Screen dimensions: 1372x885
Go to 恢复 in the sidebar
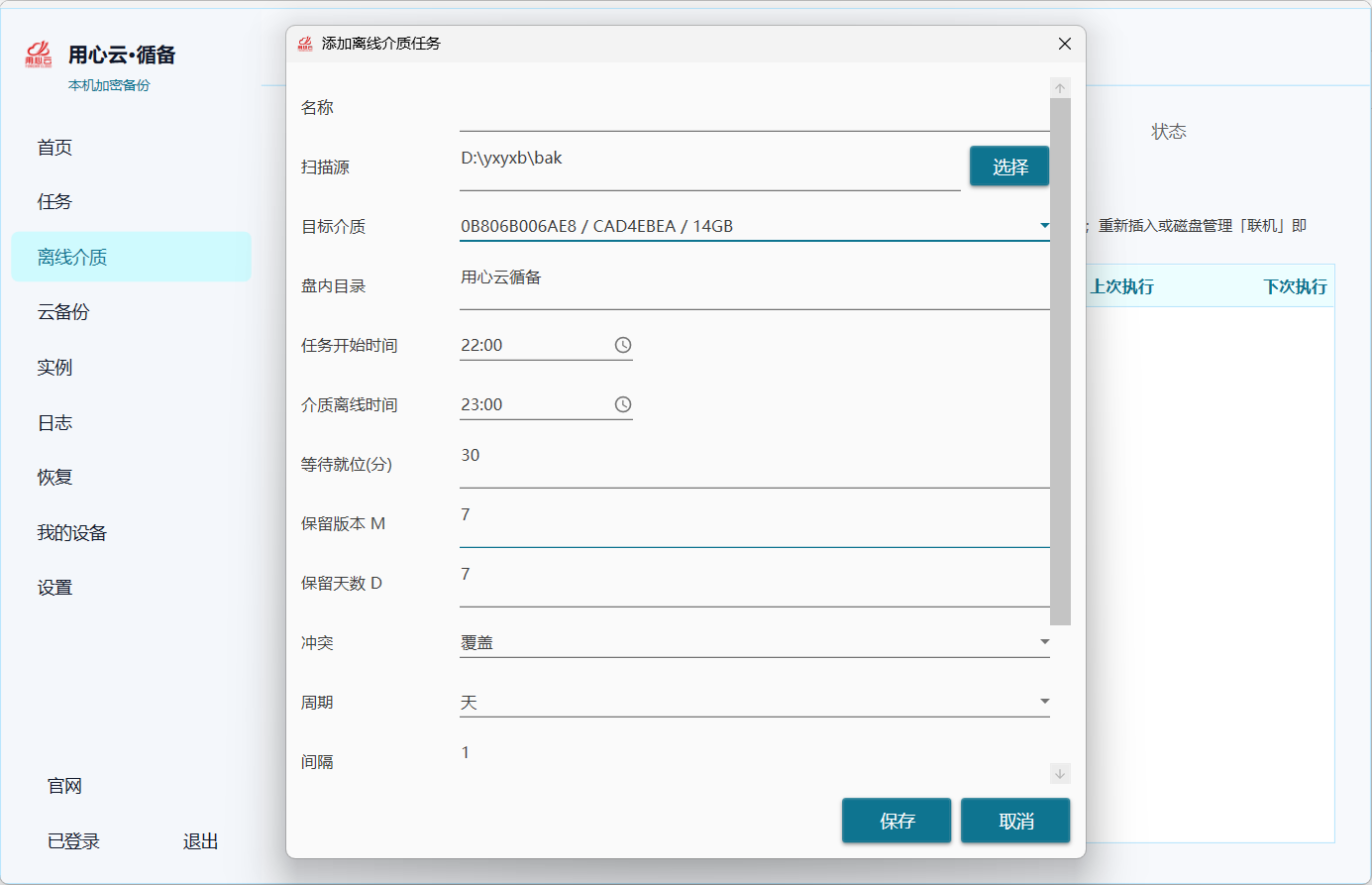(131, 478)
